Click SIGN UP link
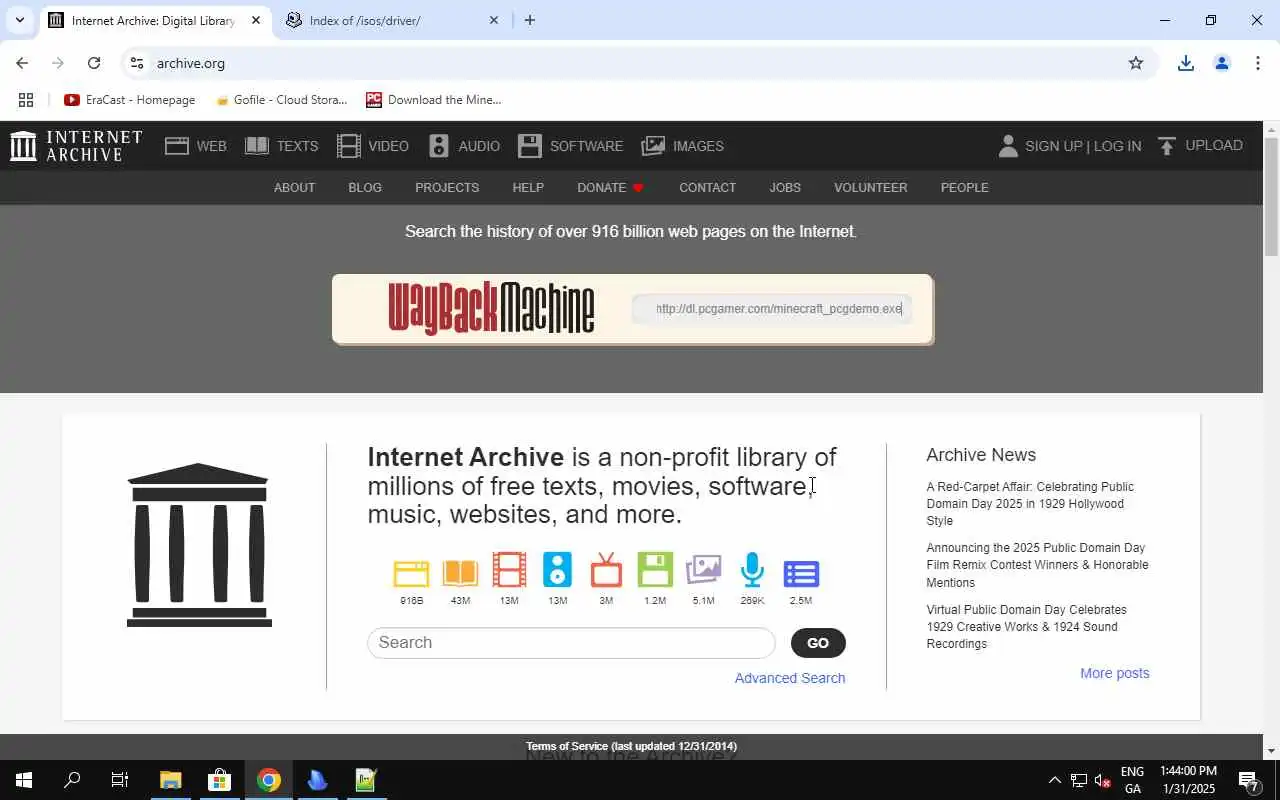The image size is (1280, 800). (1054, 146)
